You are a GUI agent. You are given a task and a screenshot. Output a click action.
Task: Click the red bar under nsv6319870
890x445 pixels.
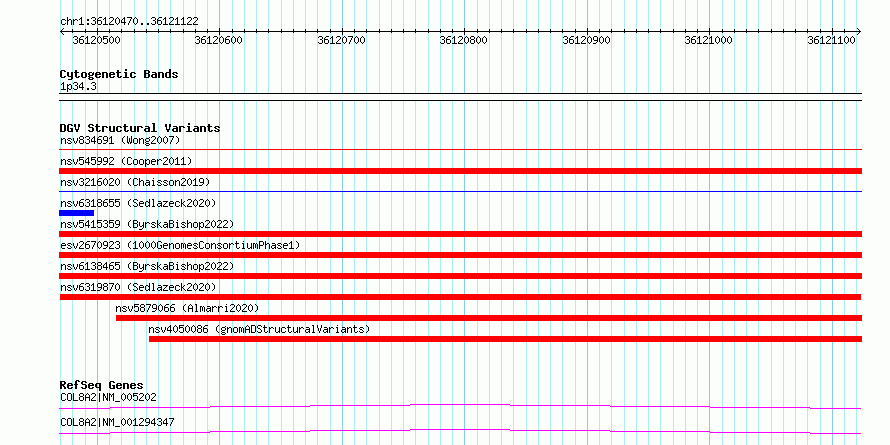(x=460, y=297)
